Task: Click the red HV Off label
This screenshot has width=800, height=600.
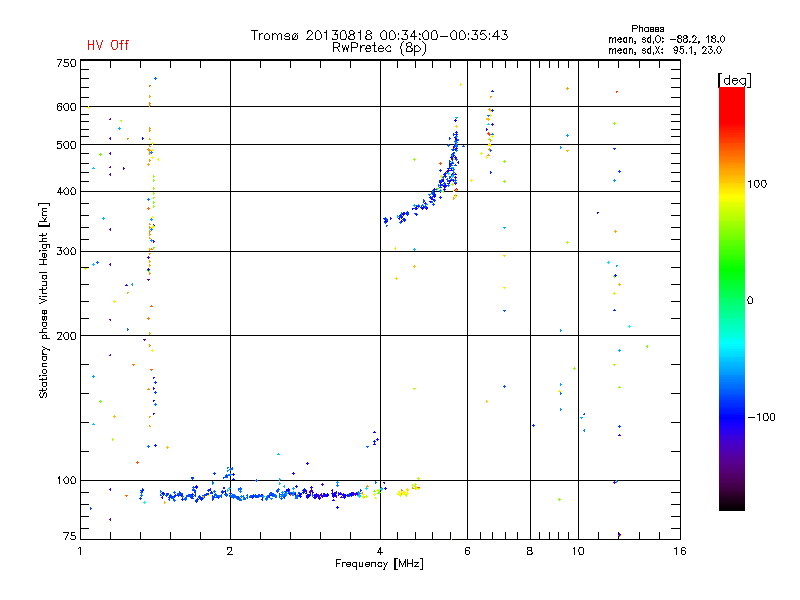Action: 108,46
